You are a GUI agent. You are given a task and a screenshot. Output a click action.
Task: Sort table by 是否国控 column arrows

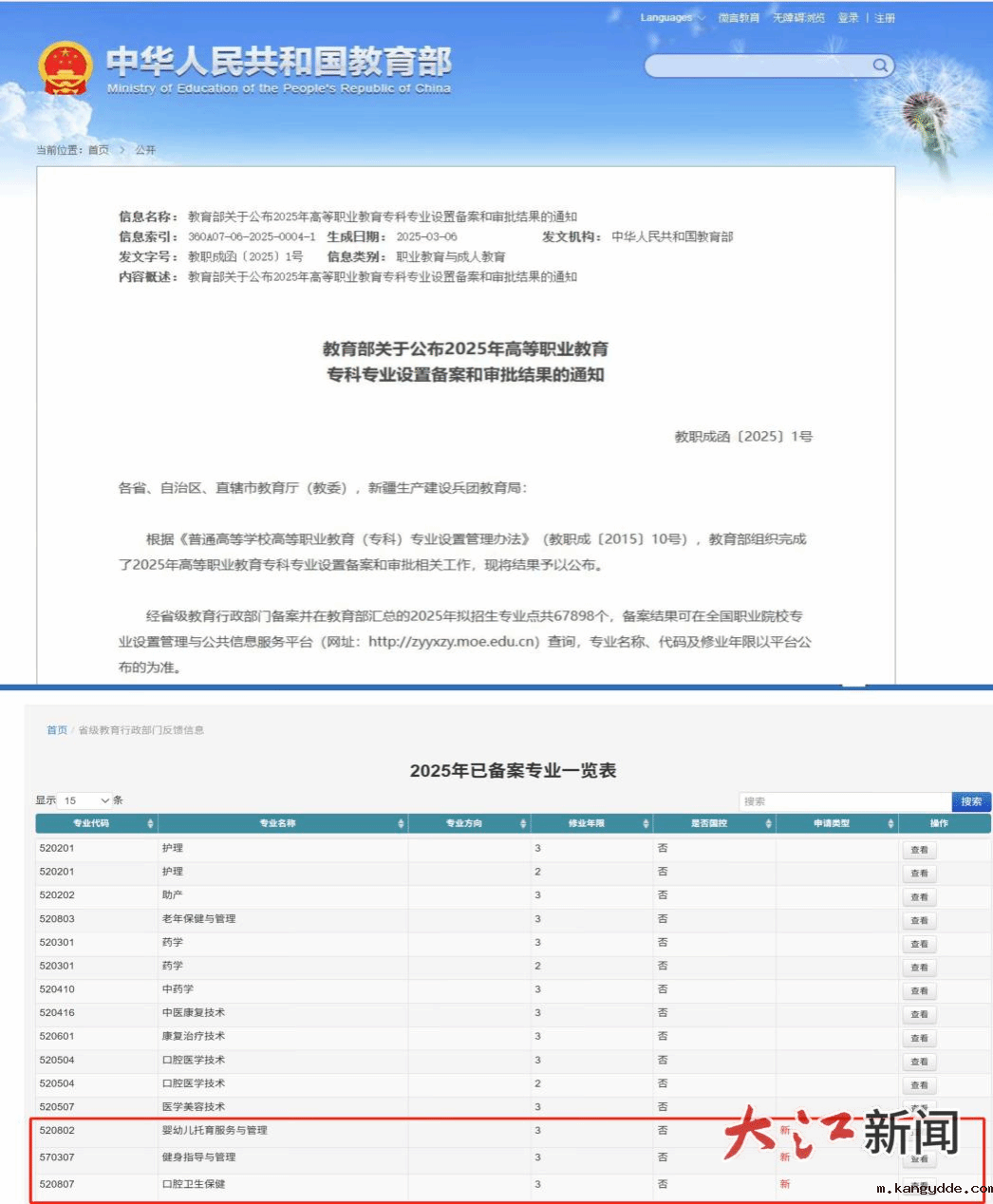coord(768,823)
